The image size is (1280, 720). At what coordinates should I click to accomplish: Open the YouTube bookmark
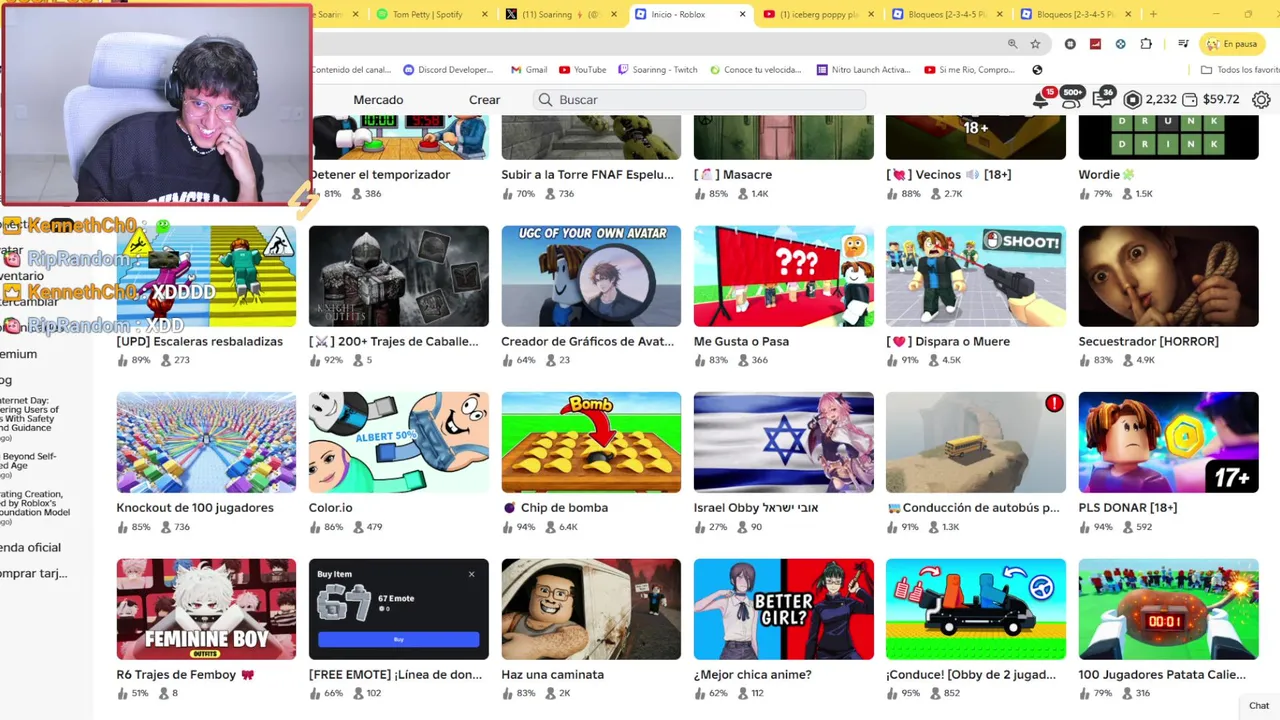582,70
